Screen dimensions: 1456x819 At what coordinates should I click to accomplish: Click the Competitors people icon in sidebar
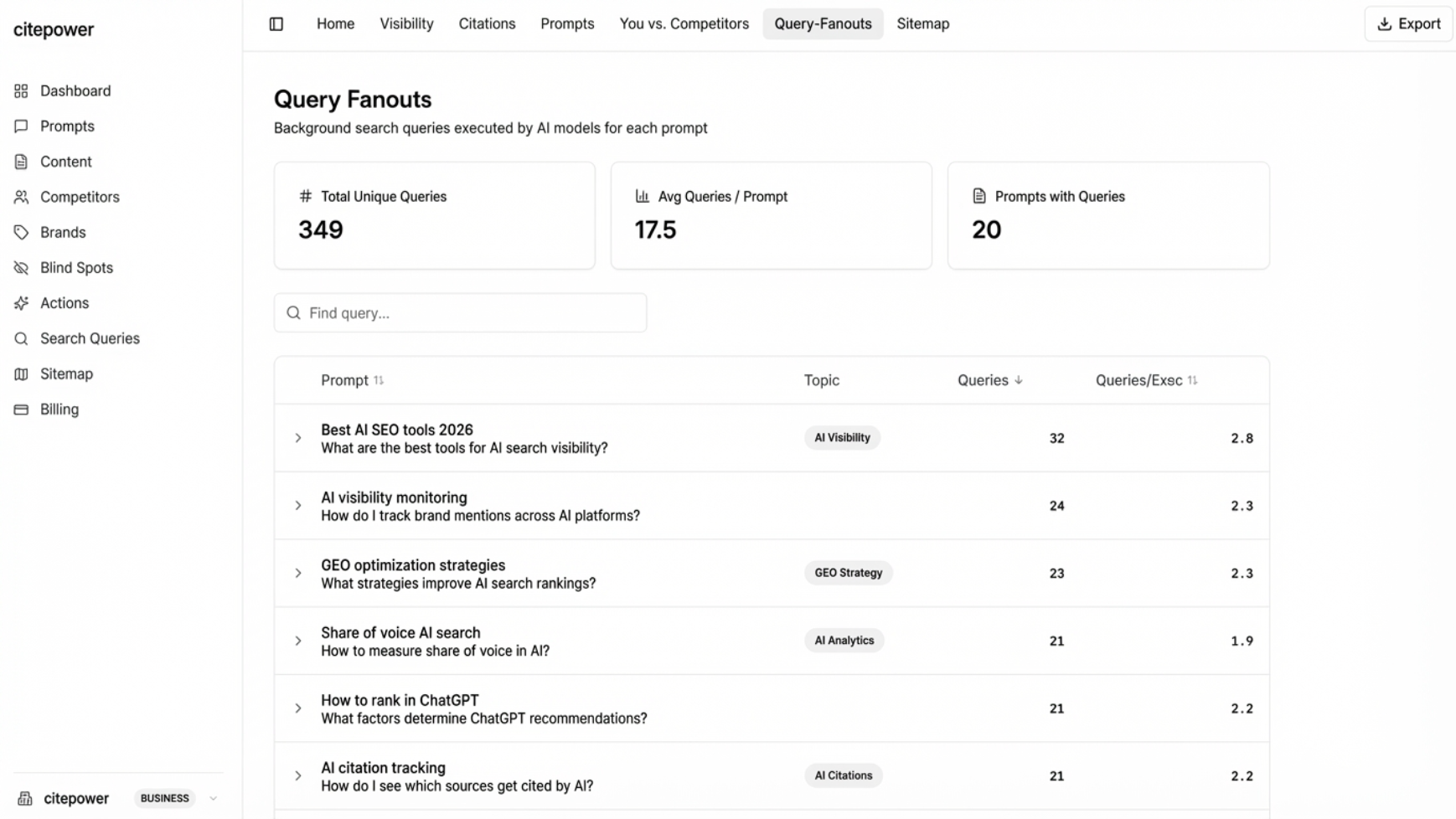tap(21, 197)
